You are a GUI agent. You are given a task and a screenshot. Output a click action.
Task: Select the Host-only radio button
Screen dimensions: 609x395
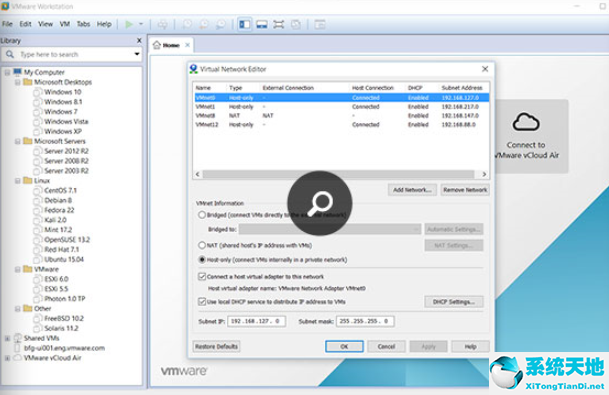click(202, 259)
